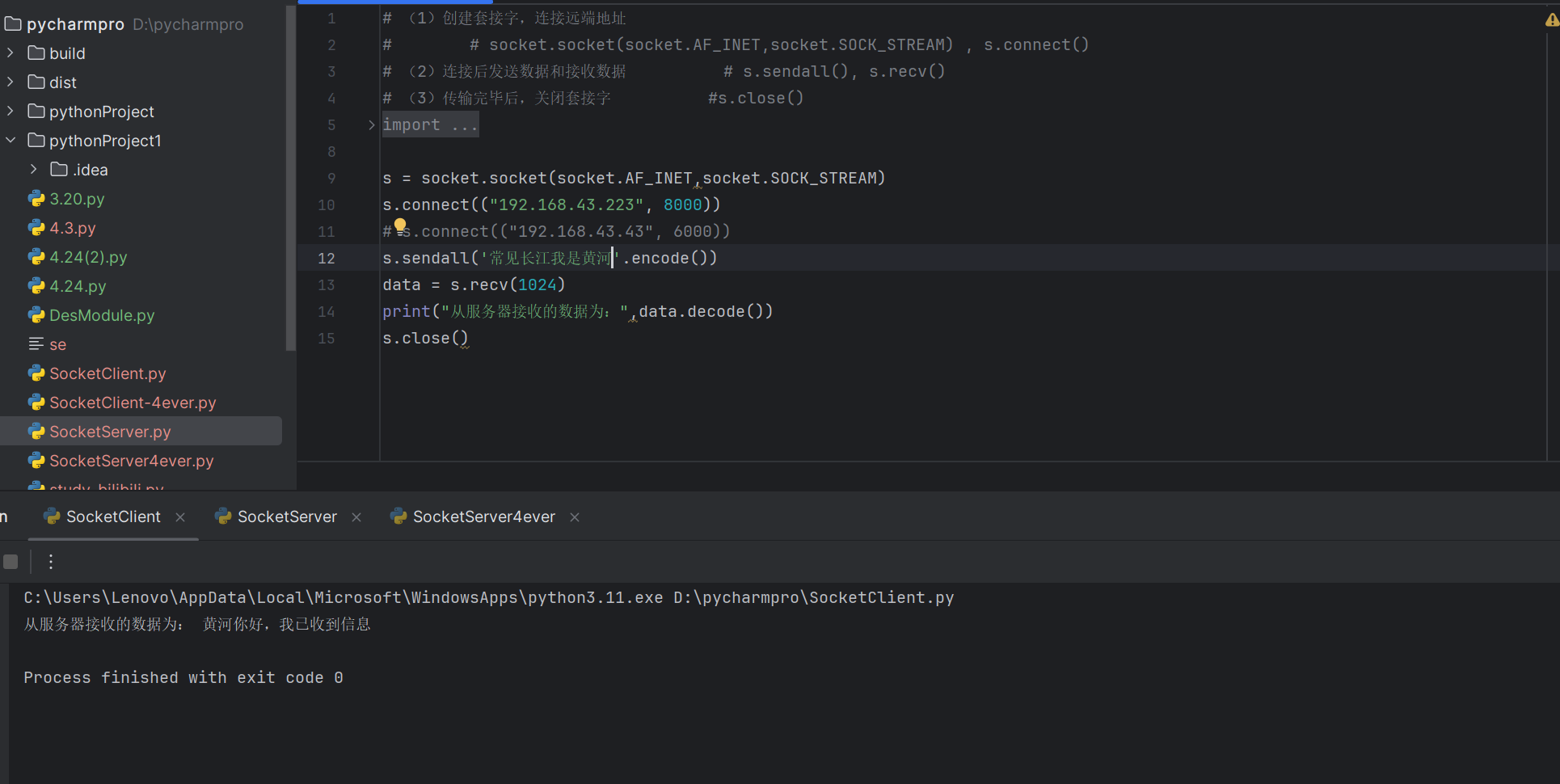This screenshot has height=784, width=1560.
Task: Close the SocketClient run tab
Action: click(180, 517)
